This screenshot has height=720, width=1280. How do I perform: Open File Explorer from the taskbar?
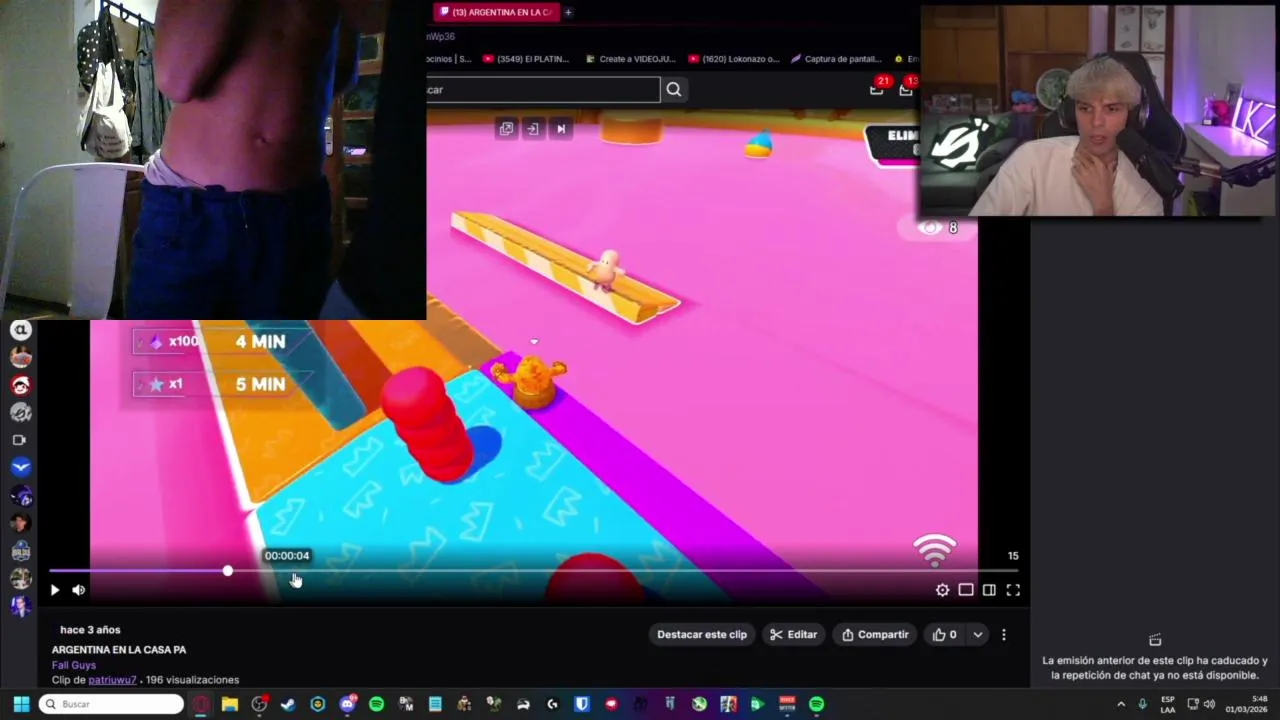pyautogui.click(x=230, y=704)
